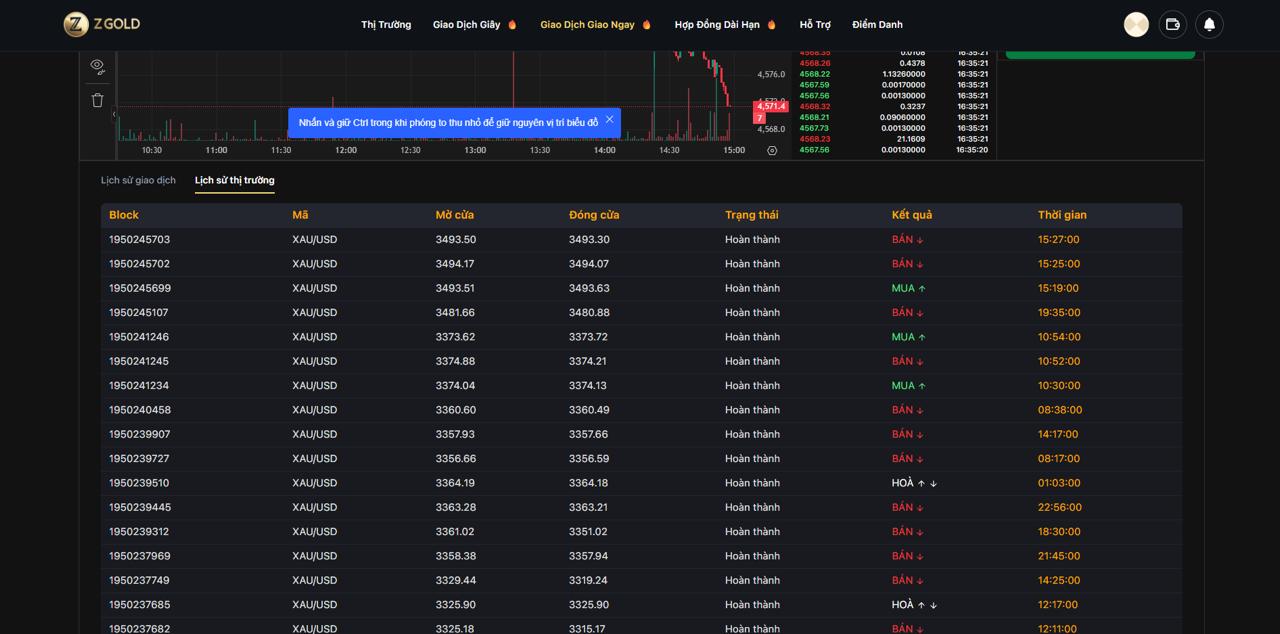
Task: Click the trash icon to delete drawings
Action: coord(97,100)
